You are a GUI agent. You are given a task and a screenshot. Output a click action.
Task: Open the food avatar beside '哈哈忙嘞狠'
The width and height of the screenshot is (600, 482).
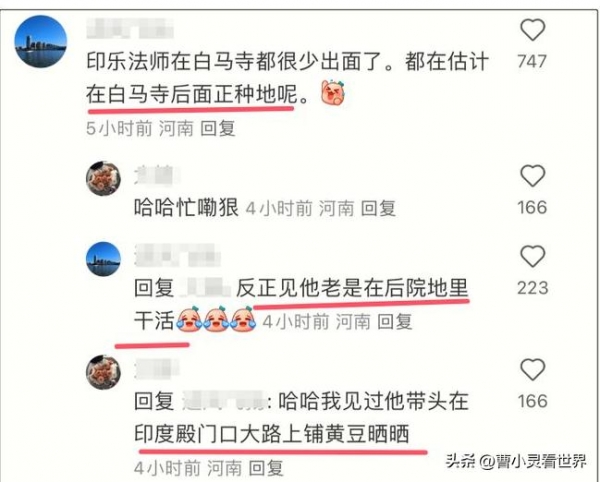[x=103, y=179]
